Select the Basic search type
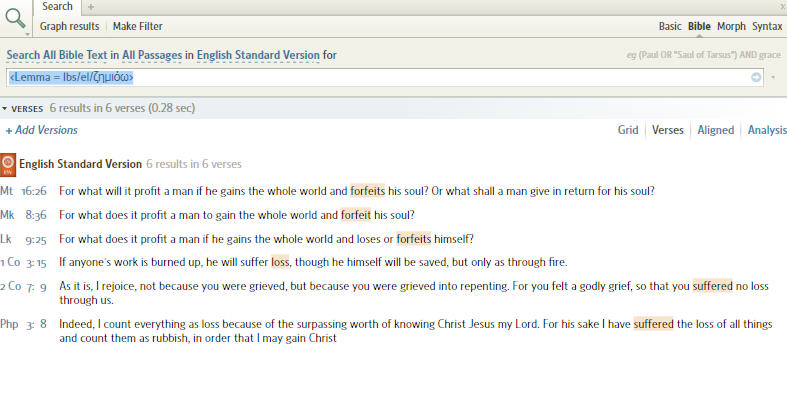Viewport: 787px width, 412px height. click(x=670, y=26)
